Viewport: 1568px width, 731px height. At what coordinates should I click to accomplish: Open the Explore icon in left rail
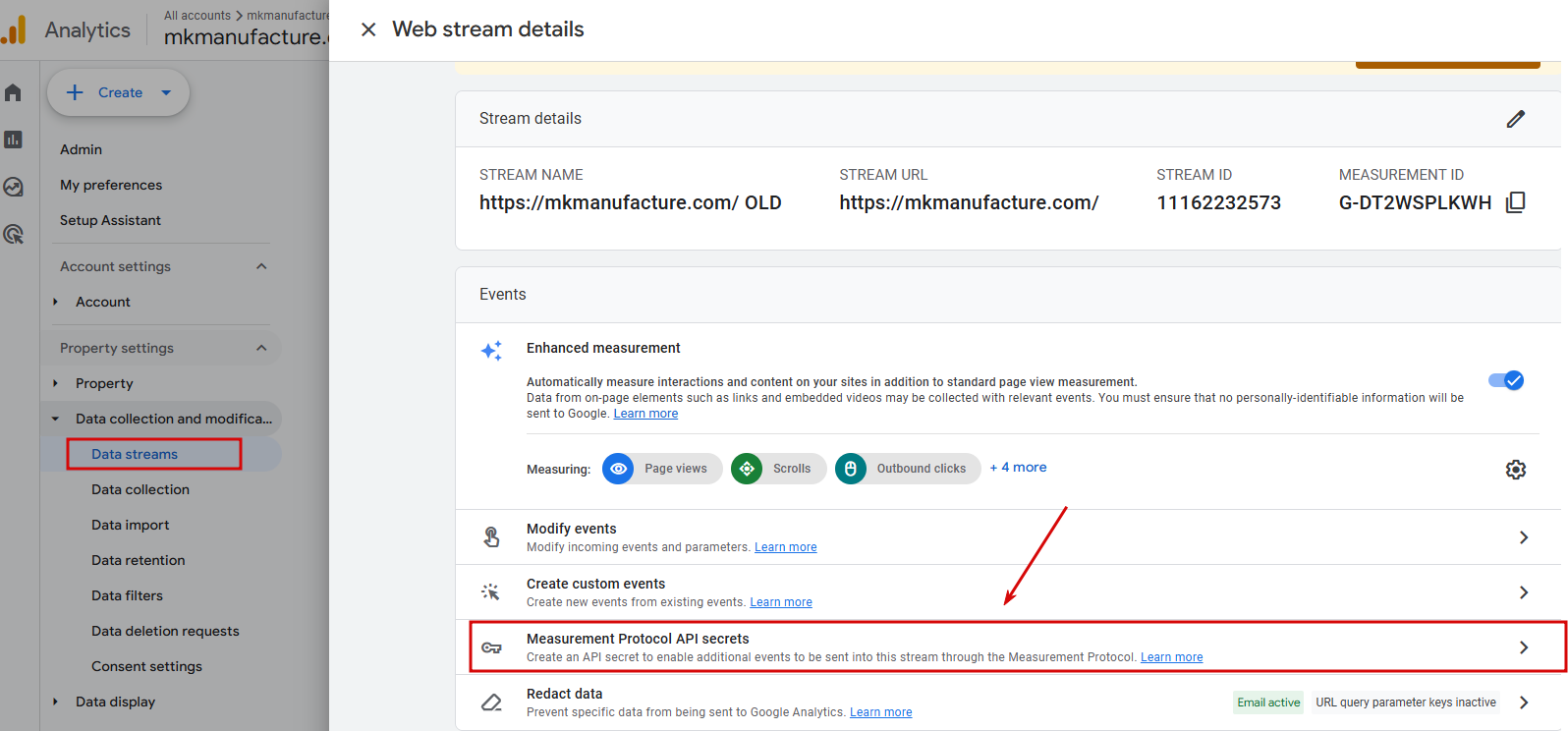tap(13, 187)
